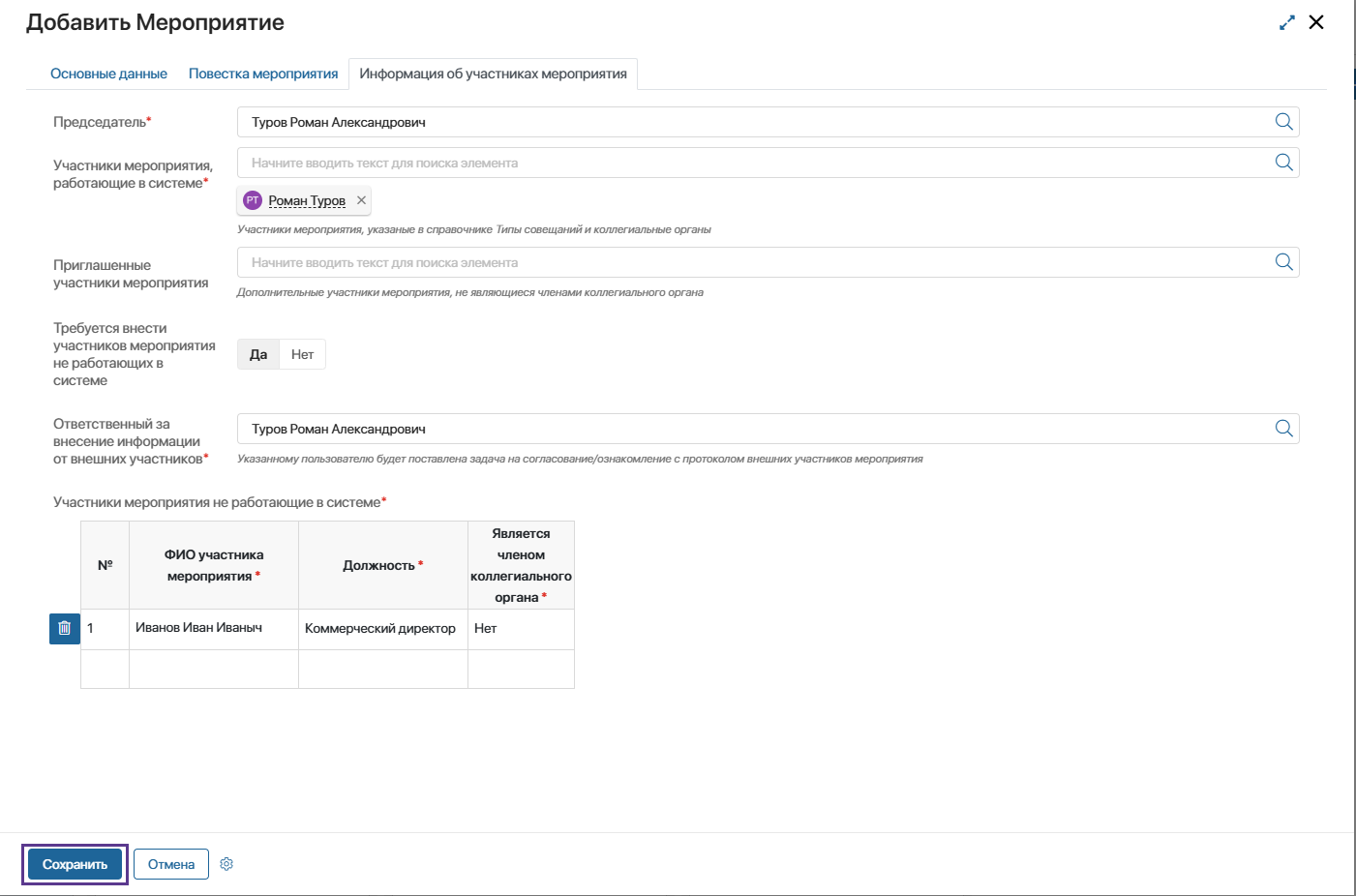Select Да for external participants
This screenshot has width=1356, height=896.
[258, 354]
